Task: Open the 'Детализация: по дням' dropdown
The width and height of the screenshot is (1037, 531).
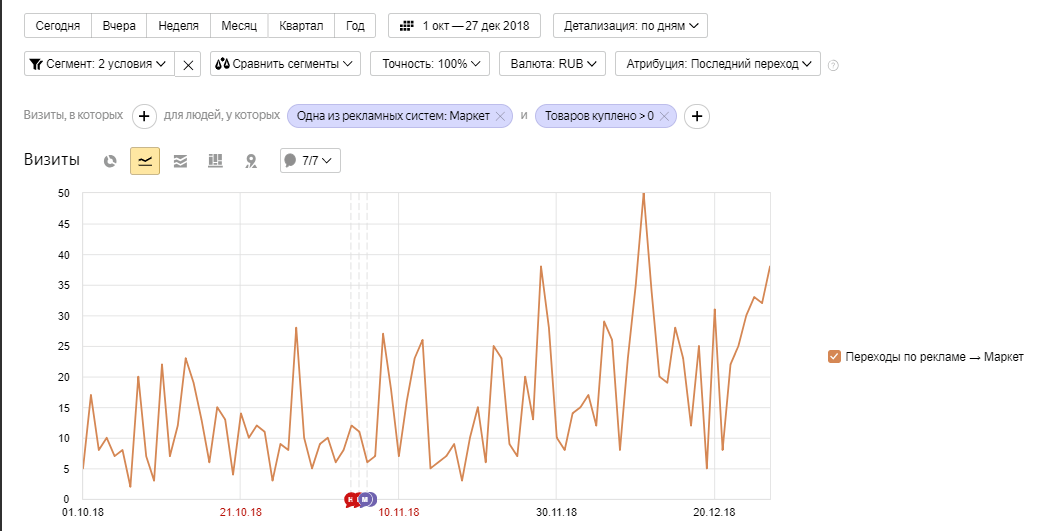Action: click(630, 25)
